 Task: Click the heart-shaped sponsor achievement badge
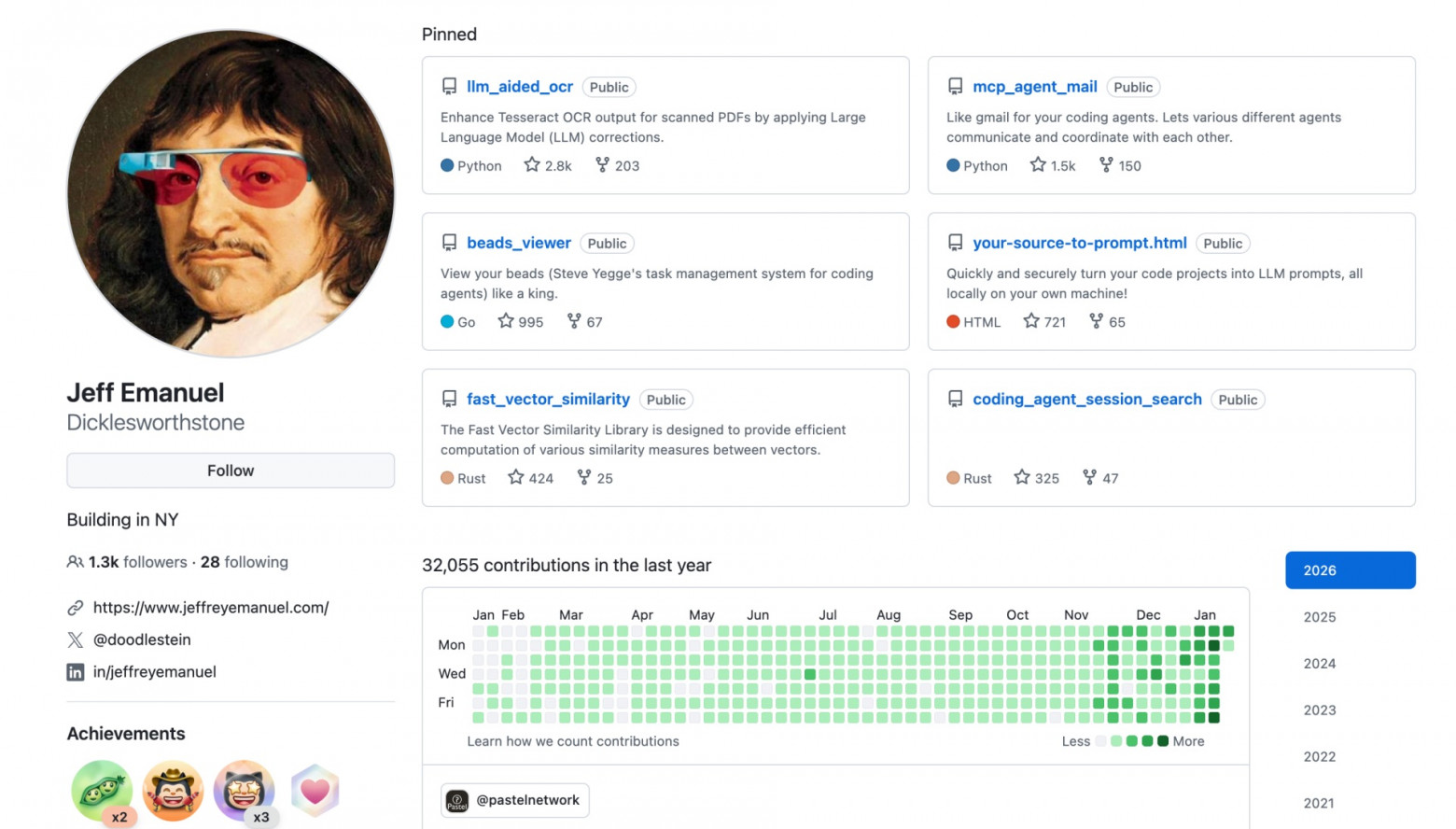click(315, 791)
